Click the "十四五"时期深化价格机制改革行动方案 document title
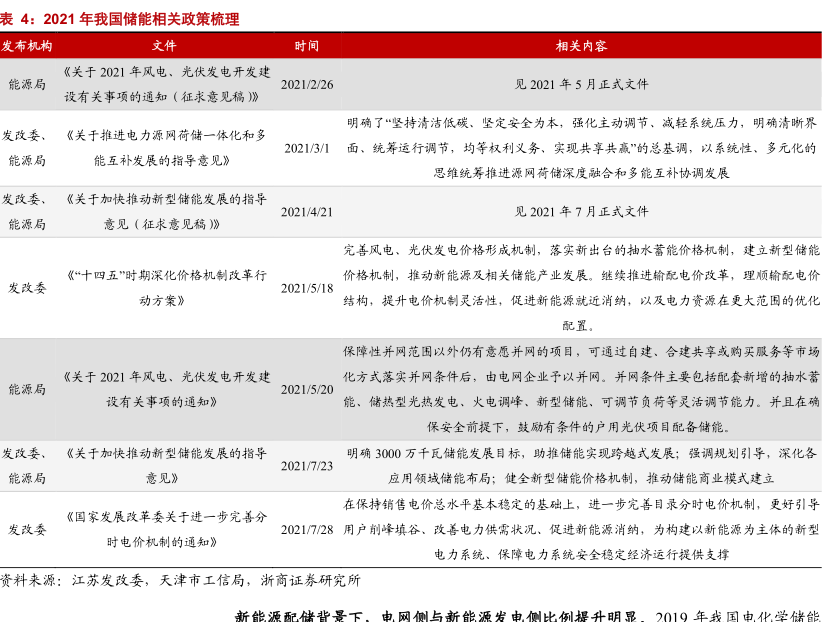 coord(165,287)
